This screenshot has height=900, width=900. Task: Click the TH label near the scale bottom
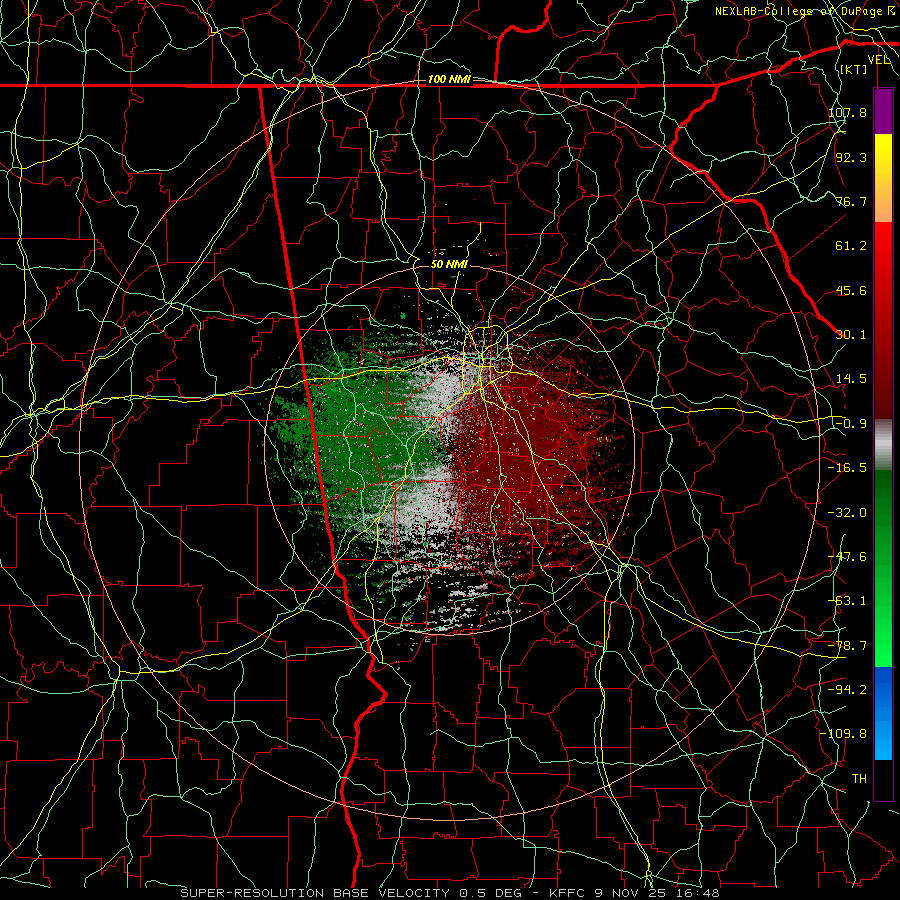pyautogui.click(x=859, y=779)
